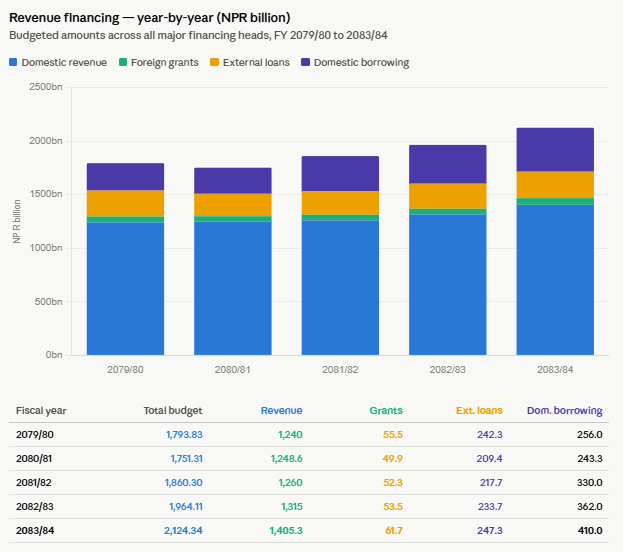Select the blue revenue segment of the 2083/84 bar
Image resolution: width=623 pixels, height=552 pixels.
pyautogui.click(x=555, y=280)
